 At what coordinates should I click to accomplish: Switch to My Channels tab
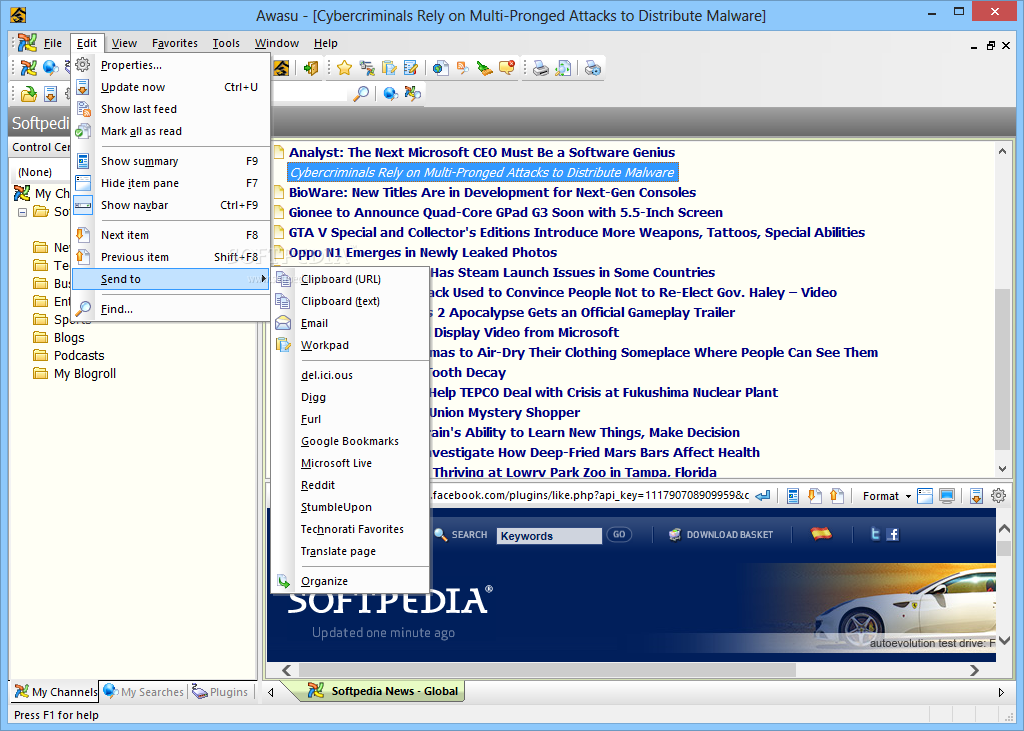tap(56, 692)
